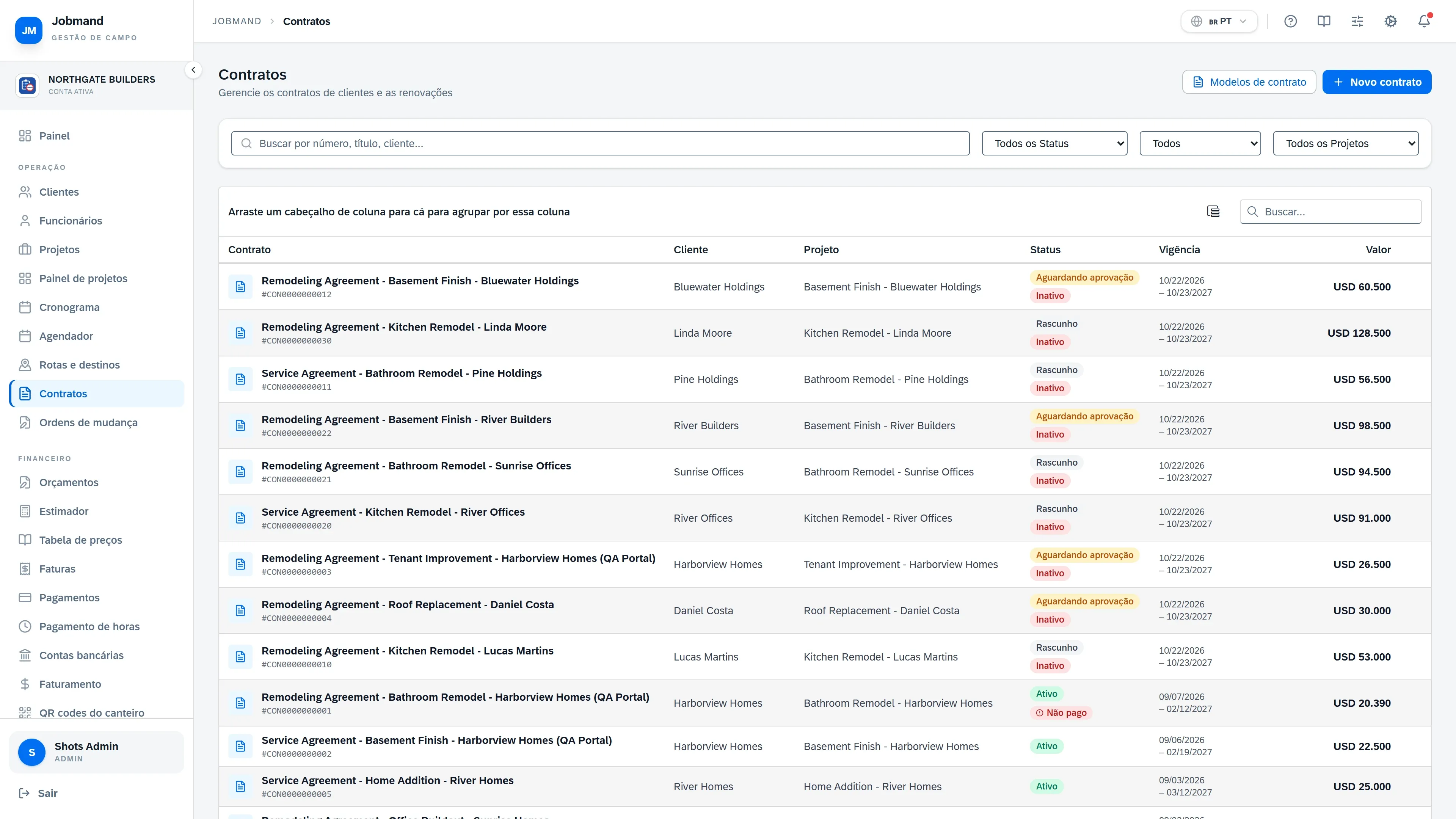Screen dimensions: 1456x819
Task: Open the Todos filter dropdown
Action: click(1200, 144)
